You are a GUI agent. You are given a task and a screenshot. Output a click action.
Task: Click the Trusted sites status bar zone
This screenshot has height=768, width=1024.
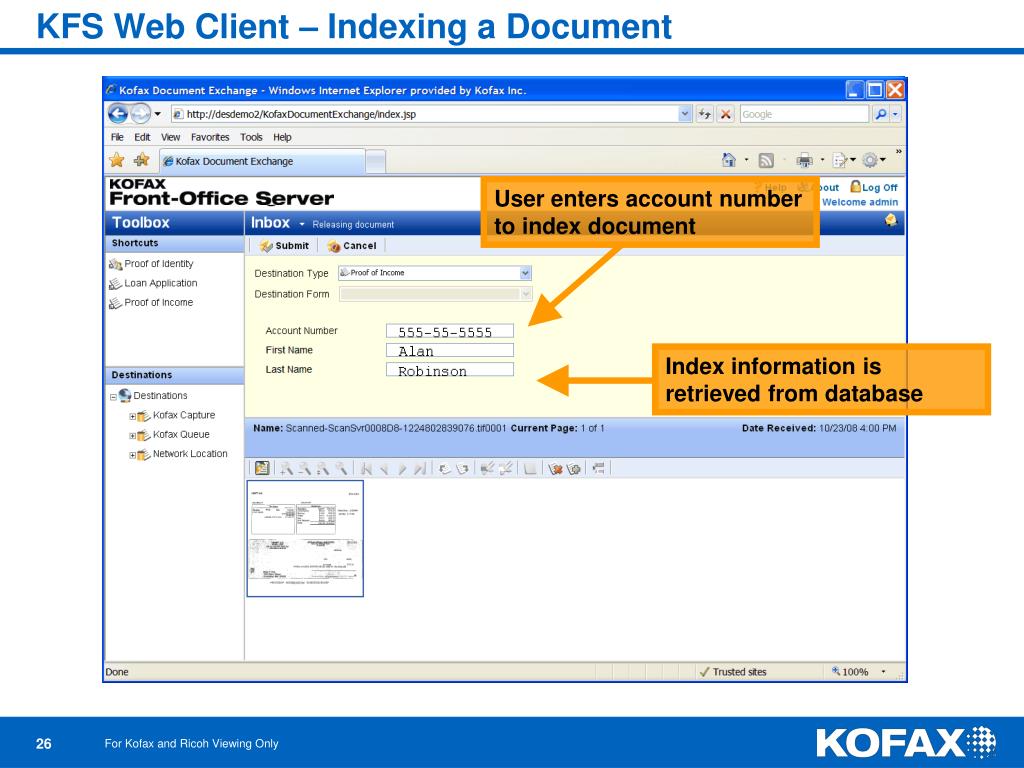(733, 671)
